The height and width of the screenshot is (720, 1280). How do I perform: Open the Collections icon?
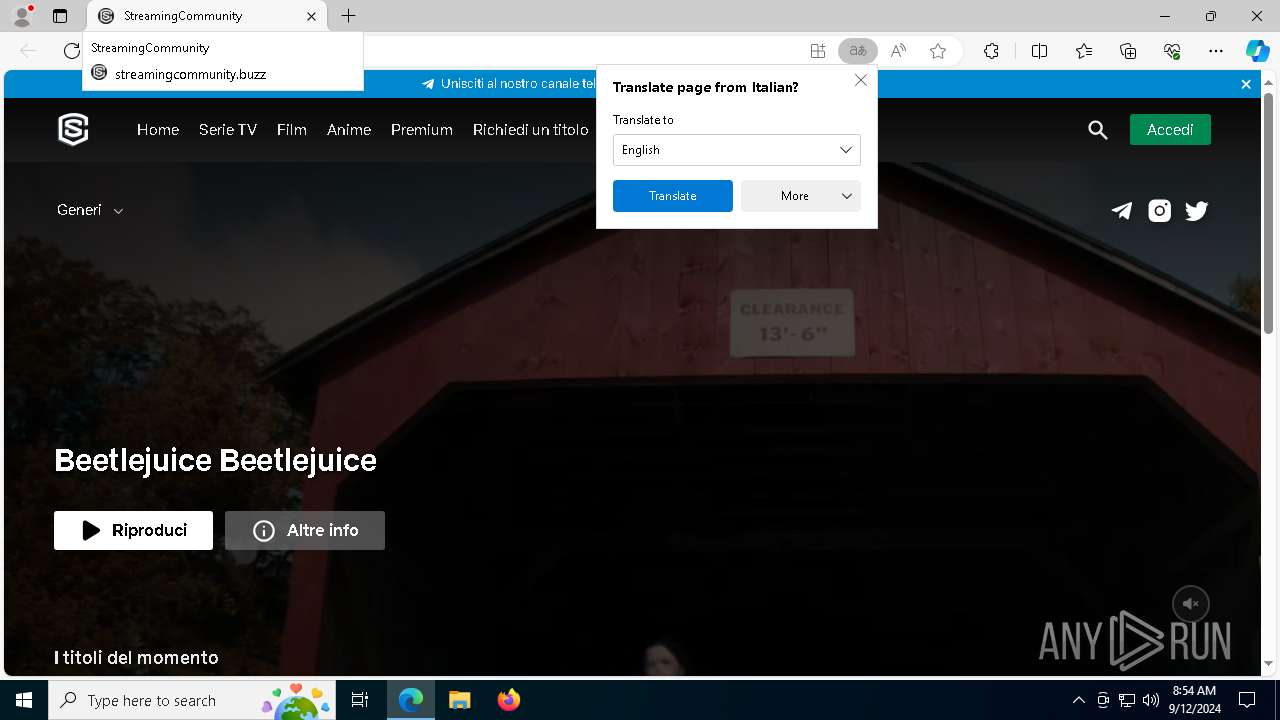point(1128,51)
